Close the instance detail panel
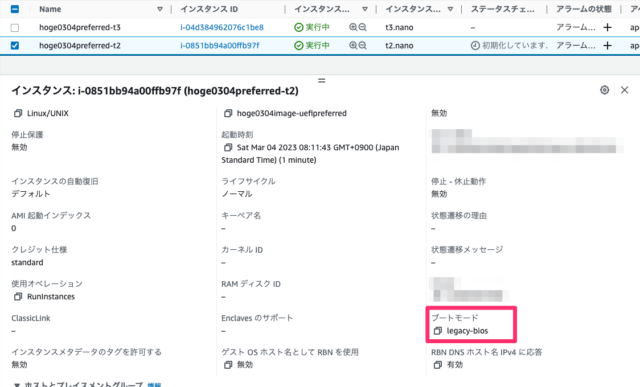 [x=624, y=90]
